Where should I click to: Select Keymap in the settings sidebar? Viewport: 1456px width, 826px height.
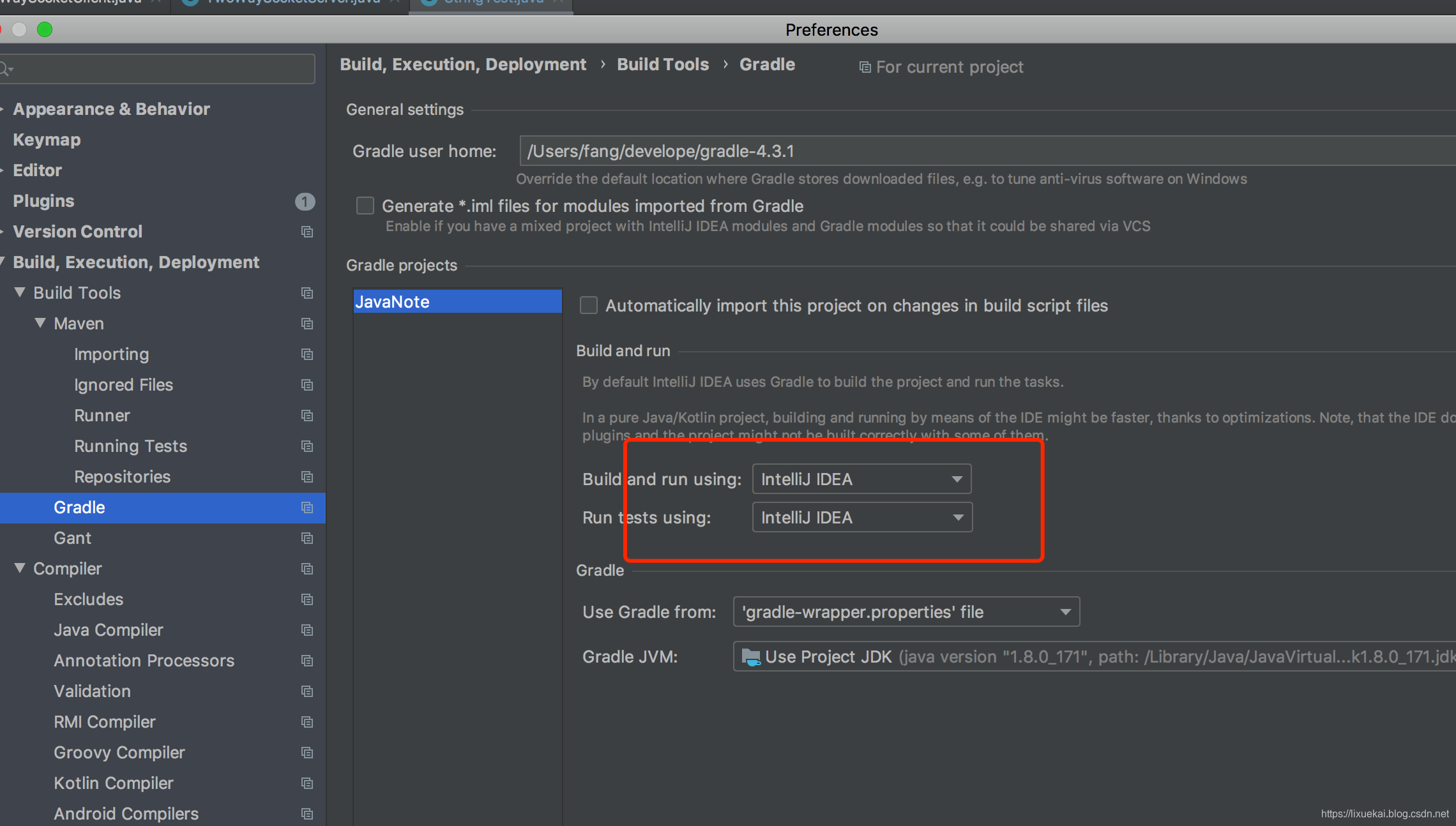(47, 140)
